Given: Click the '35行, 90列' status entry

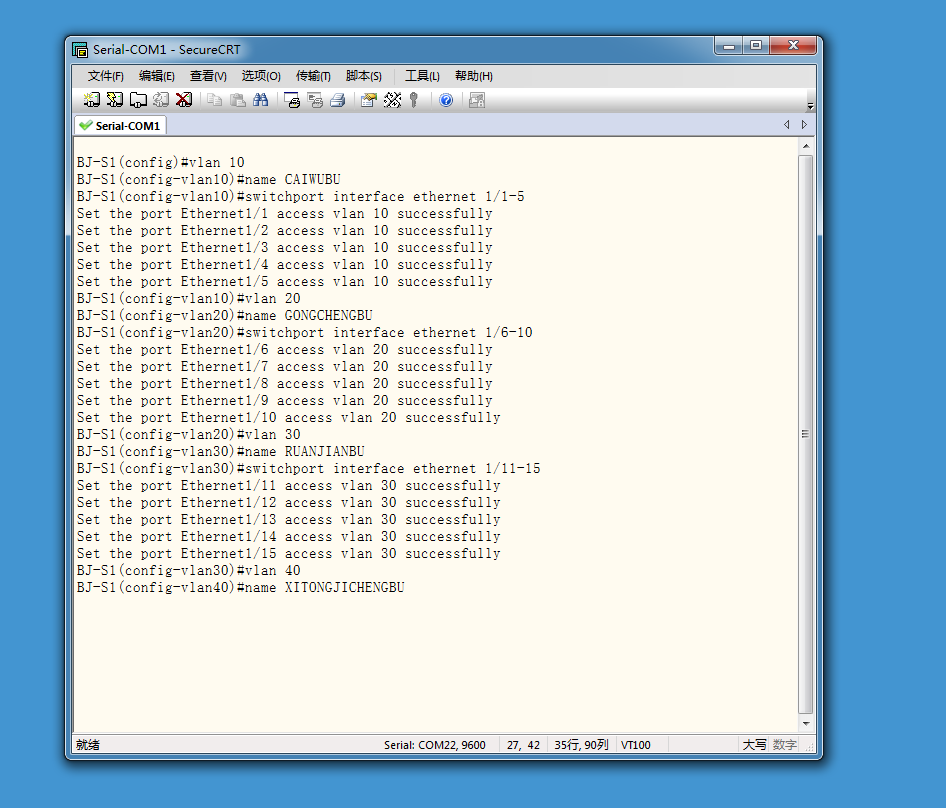Looking at the screenshot, I should 581,745.
